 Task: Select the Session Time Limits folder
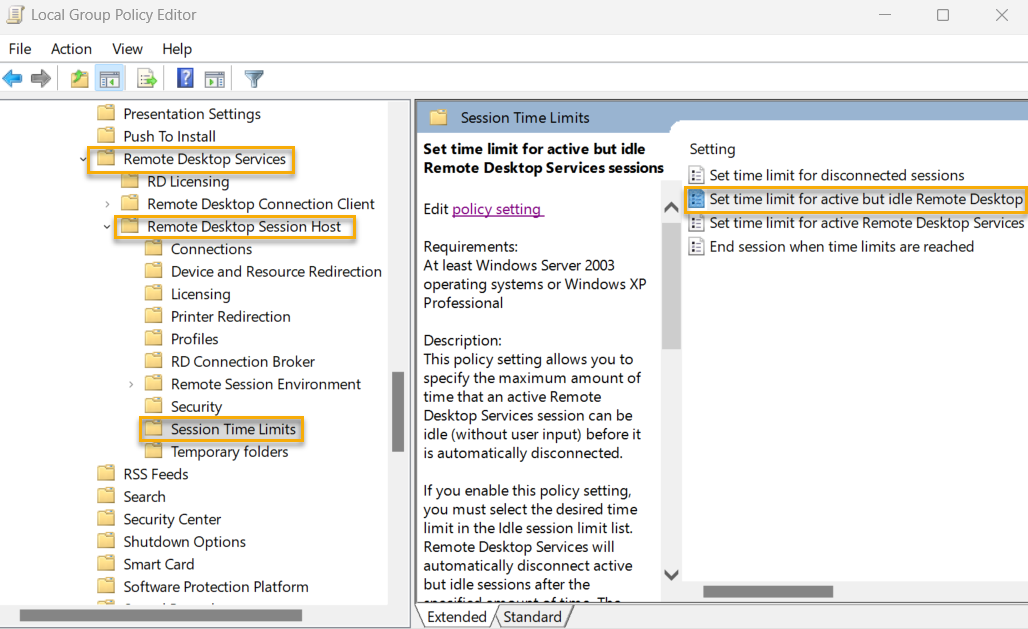click(232, 429)
